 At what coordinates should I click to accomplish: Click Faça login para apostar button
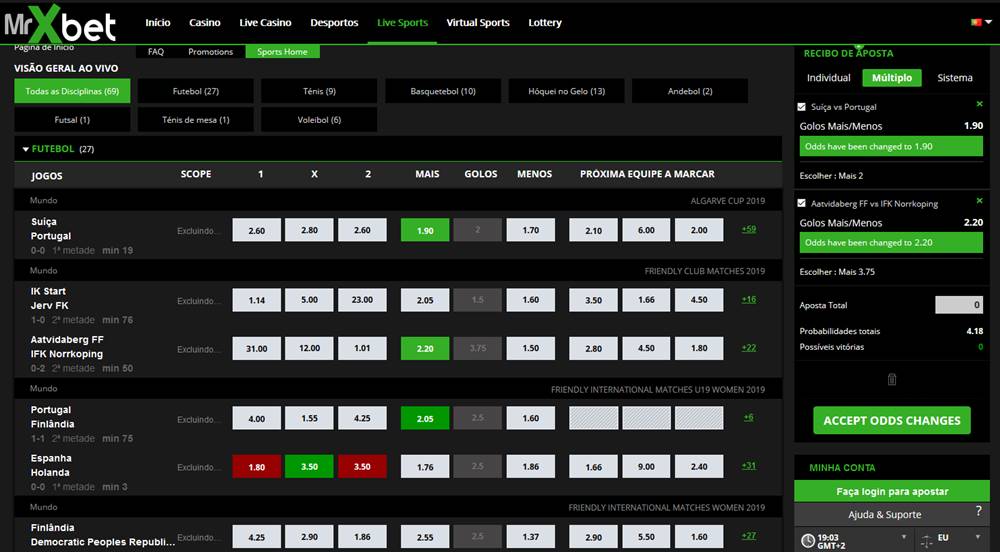(891, 491)
